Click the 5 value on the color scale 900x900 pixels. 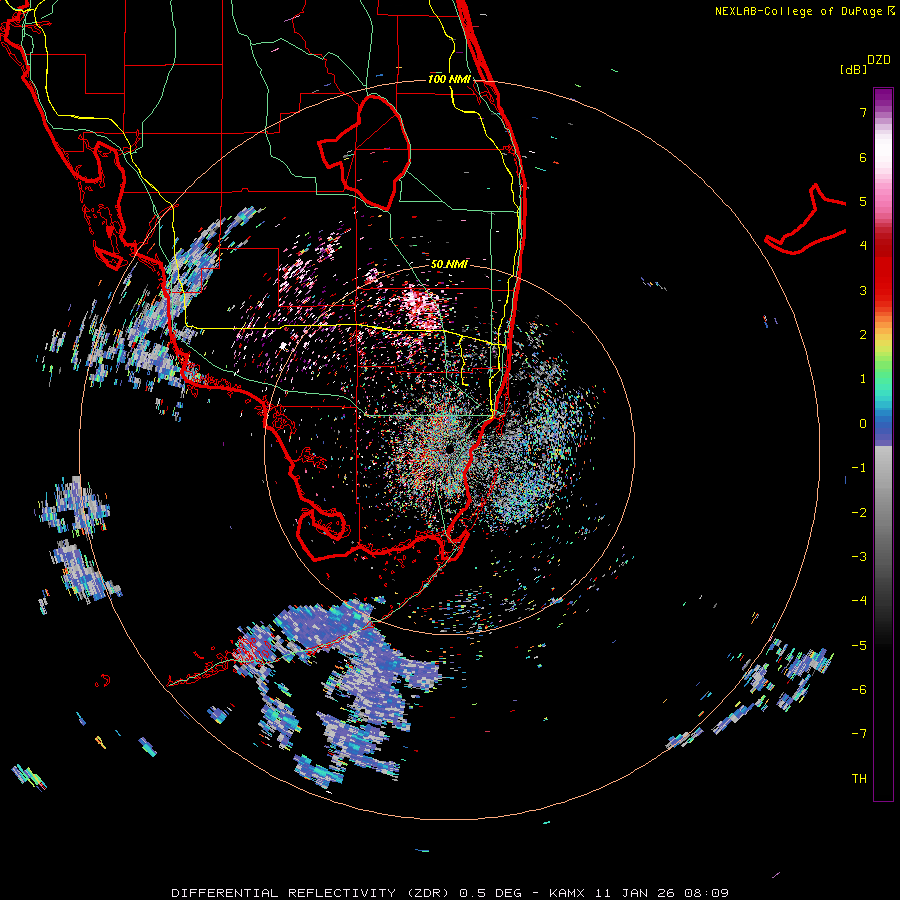click(863, 201)
